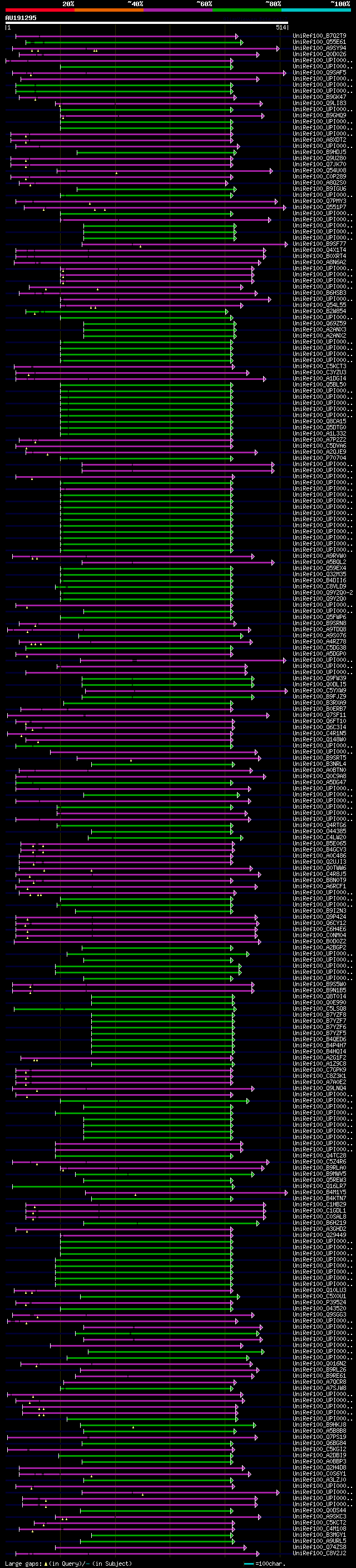The height and width of the screenshot is (1568, 356).
Task: Click hit label UniRef100_Q7PMY3
Action: click(x=319, y=201)
